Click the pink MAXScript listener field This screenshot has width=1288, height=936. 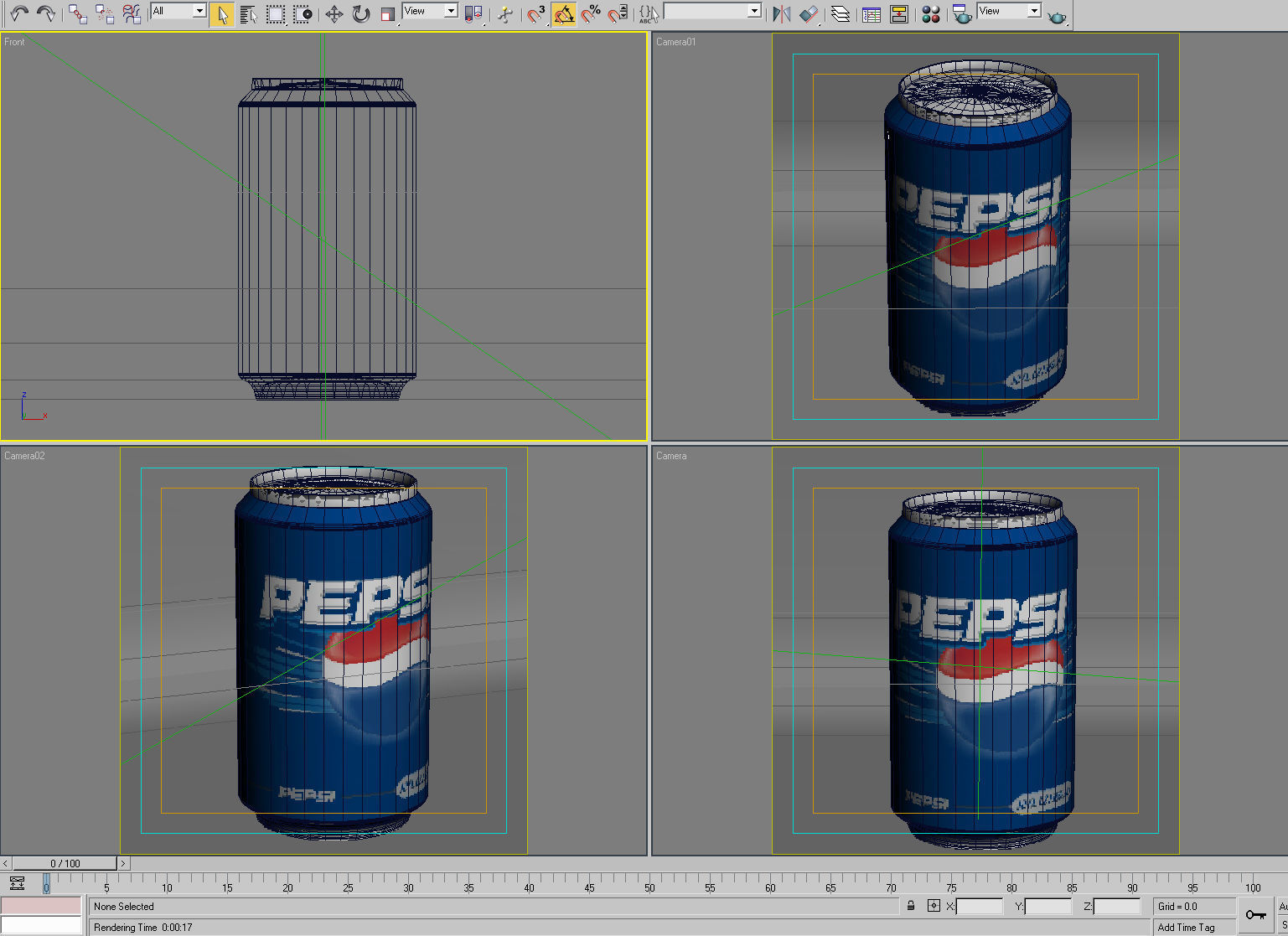pos(41,906)
